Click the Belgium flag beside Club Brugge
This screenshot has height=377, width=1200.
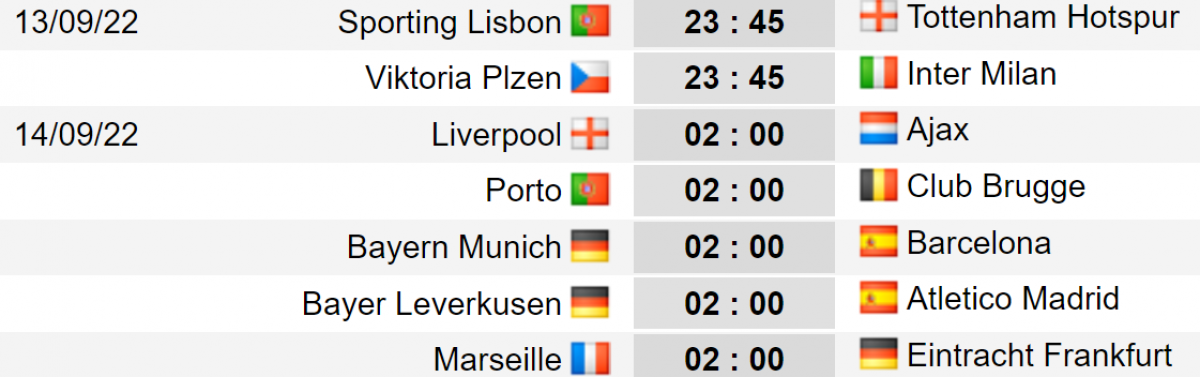(878, 185)
